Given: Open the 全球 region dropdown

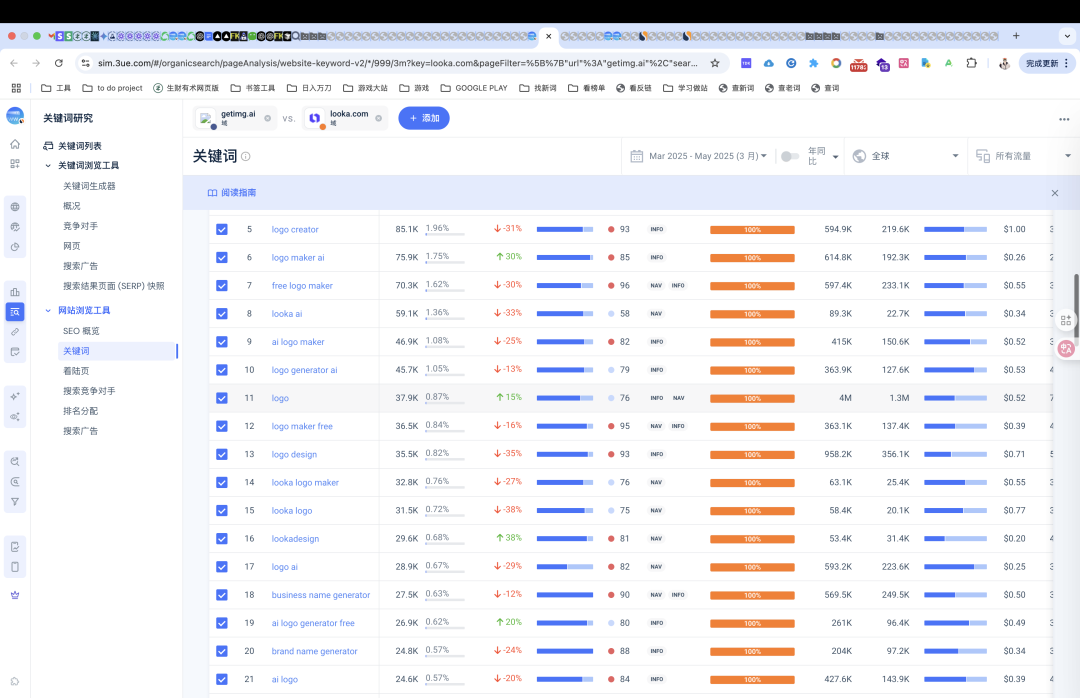Looking at the screenshot, I should (x=905, y=156).
